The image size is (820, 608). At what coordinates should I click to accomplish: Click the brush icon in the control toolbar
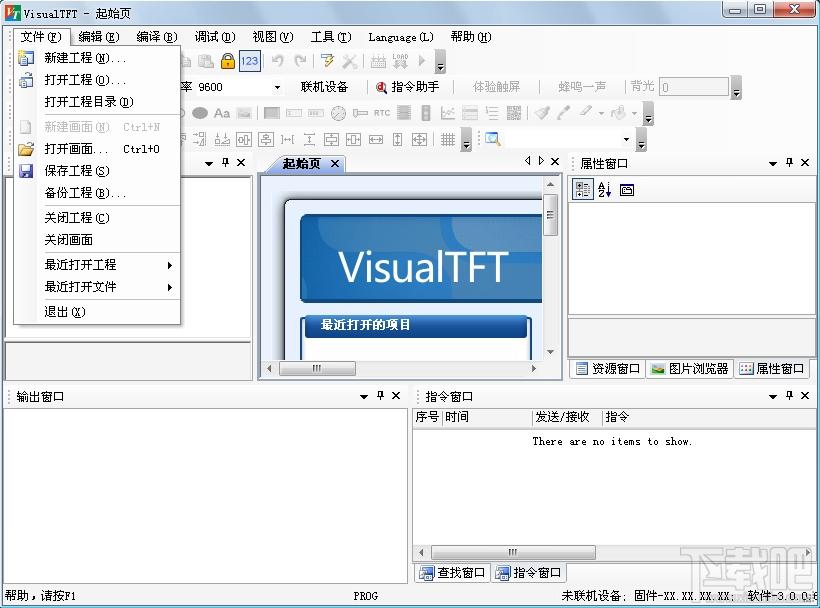point(542,112)
